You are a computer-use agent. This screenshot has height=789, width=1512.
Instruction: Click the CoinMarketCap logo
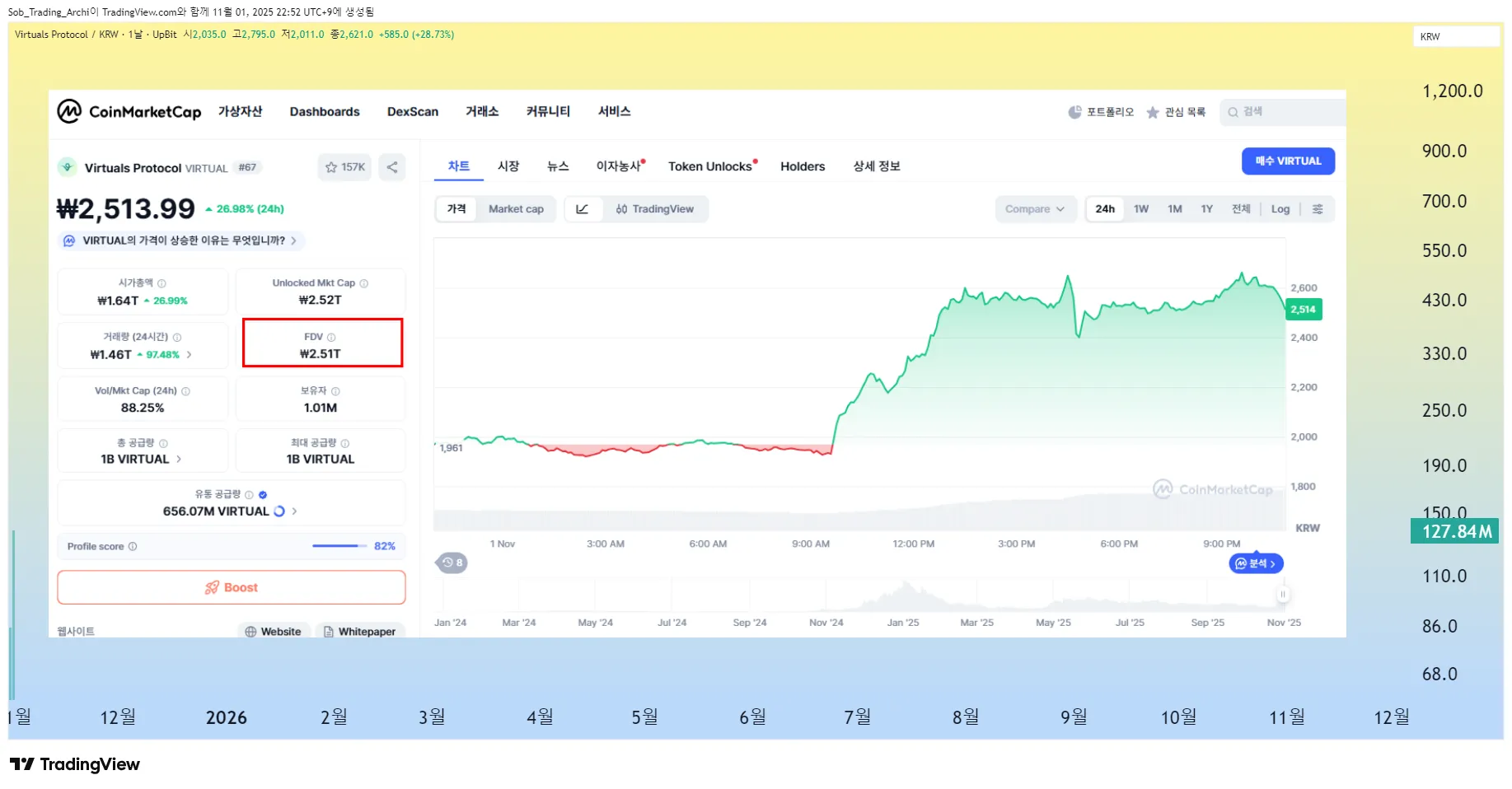(129, 111)
